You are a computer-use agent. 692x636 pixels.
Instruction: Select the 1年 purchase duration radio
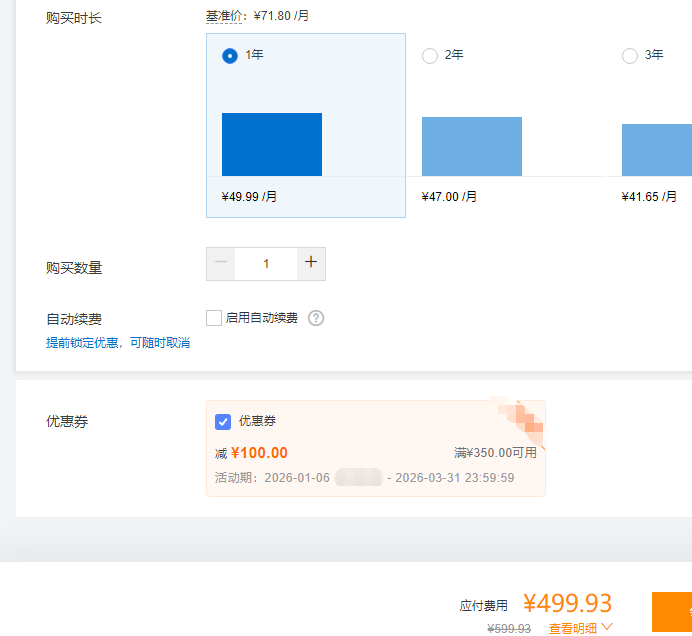230,56
